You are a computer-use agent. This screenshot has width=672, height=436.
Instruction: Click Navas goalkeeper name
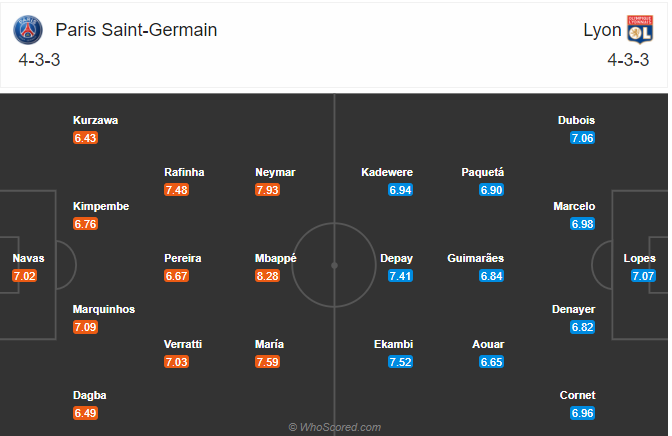coord(28,258)
